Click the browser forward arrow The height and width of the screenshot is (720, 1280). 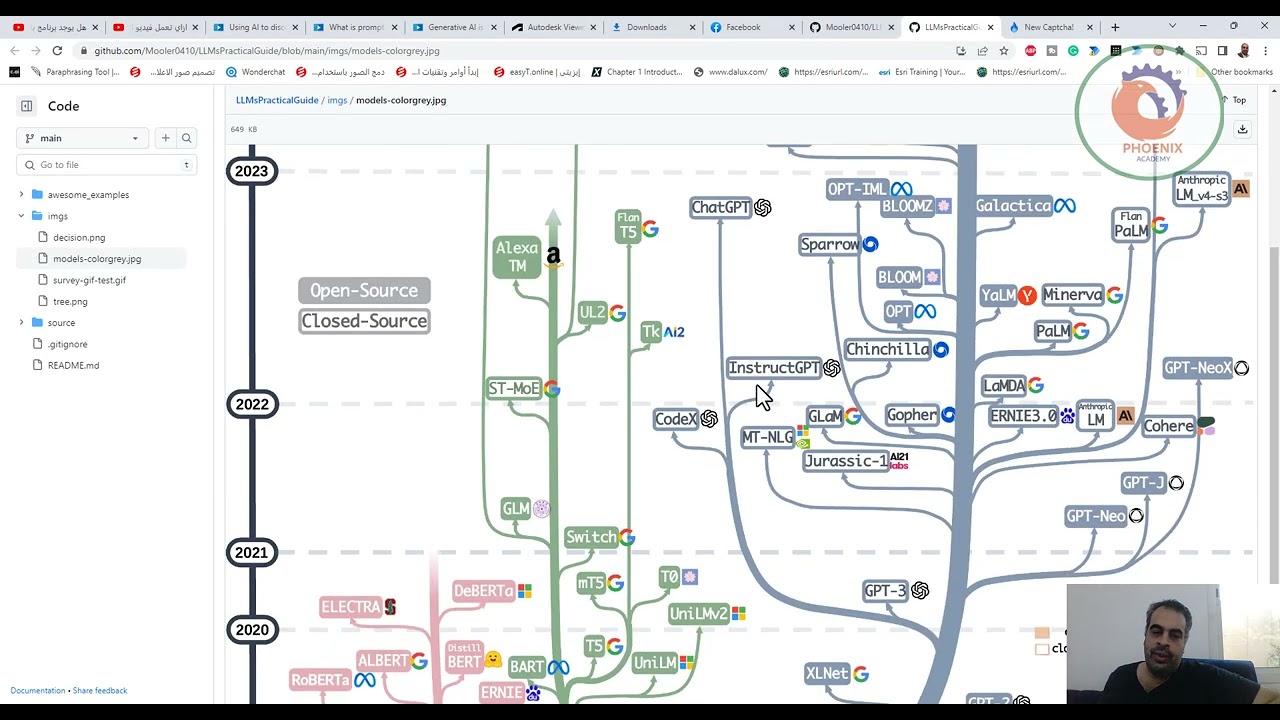click(35, 50)
